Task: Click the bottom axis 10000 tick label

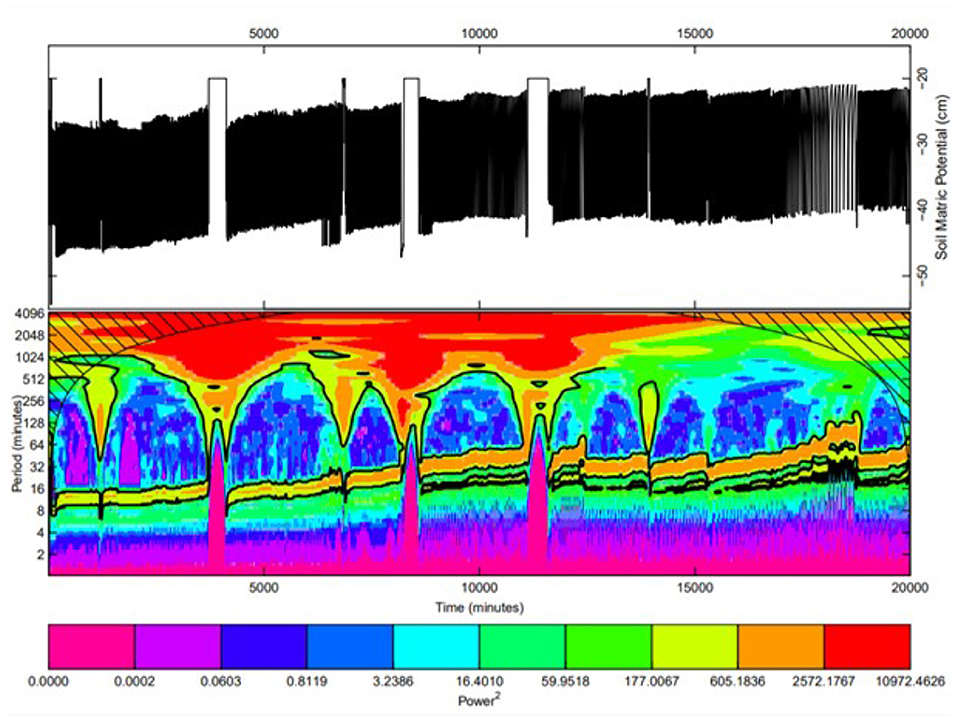Action: pyautogui.click(x=479, y=588)
